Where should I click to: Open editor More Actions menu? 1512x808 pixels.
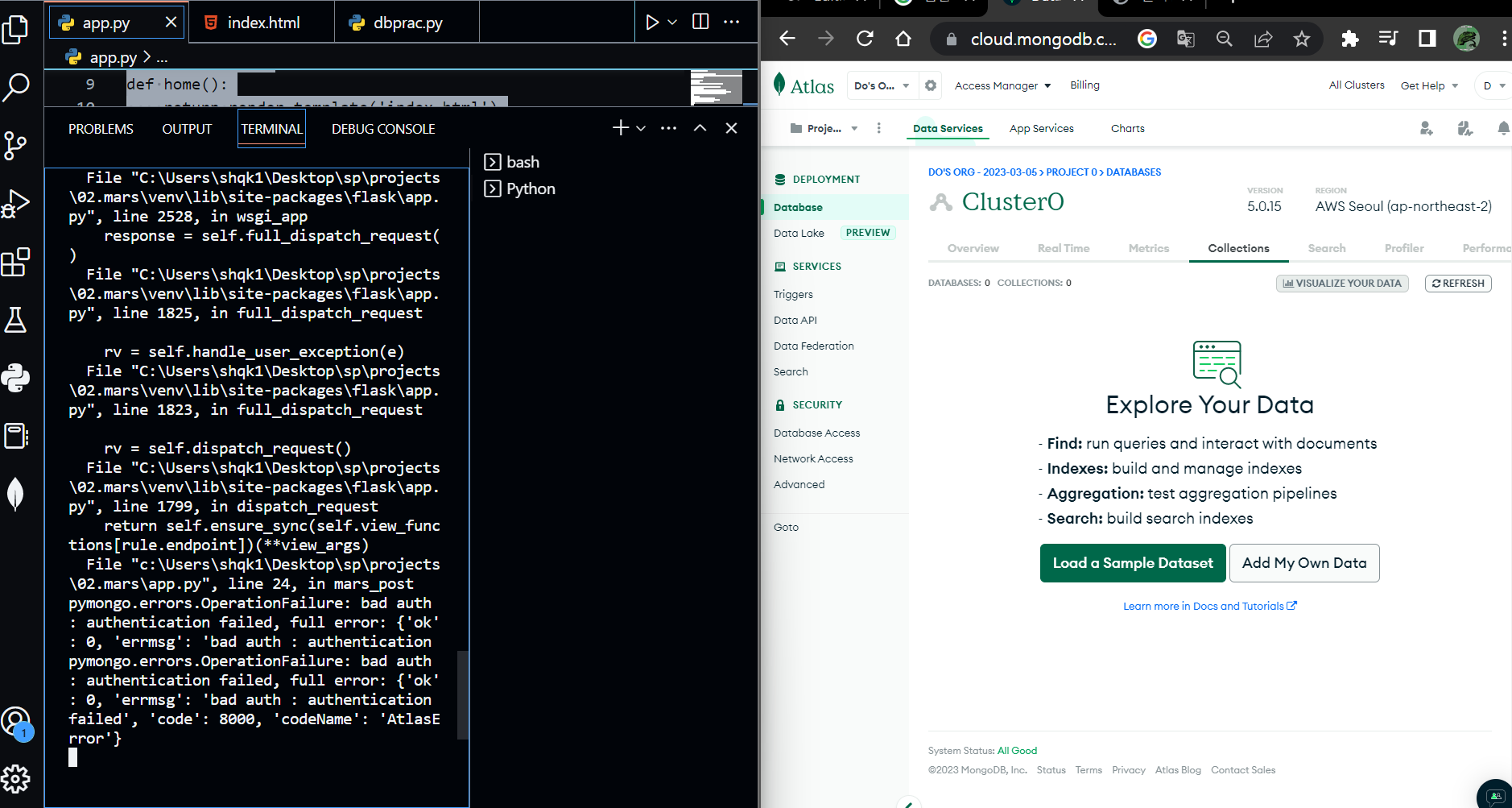pyautogui.click(x=731, y=22)
